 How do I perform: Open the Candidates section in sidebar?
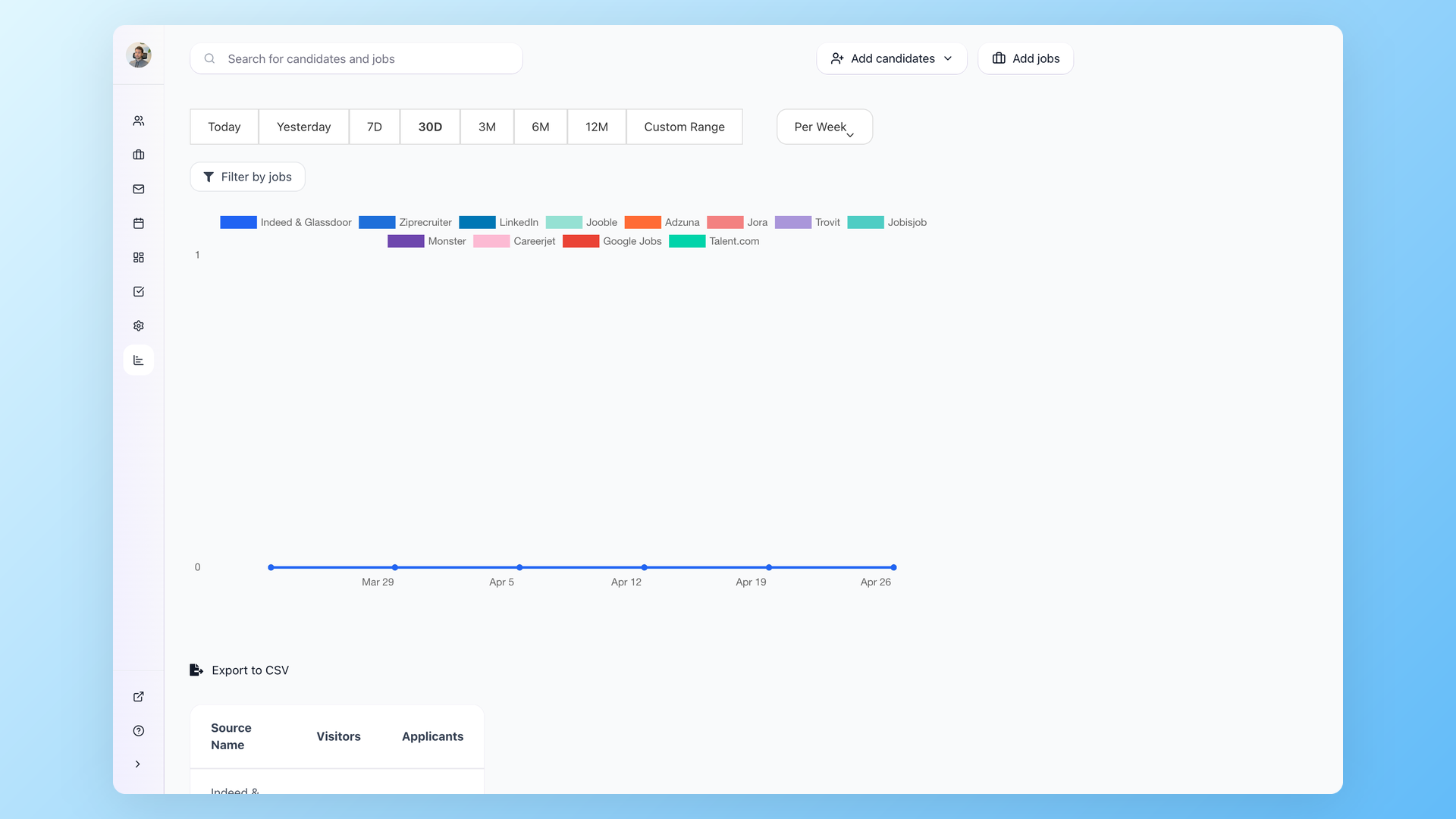[138, 120]
